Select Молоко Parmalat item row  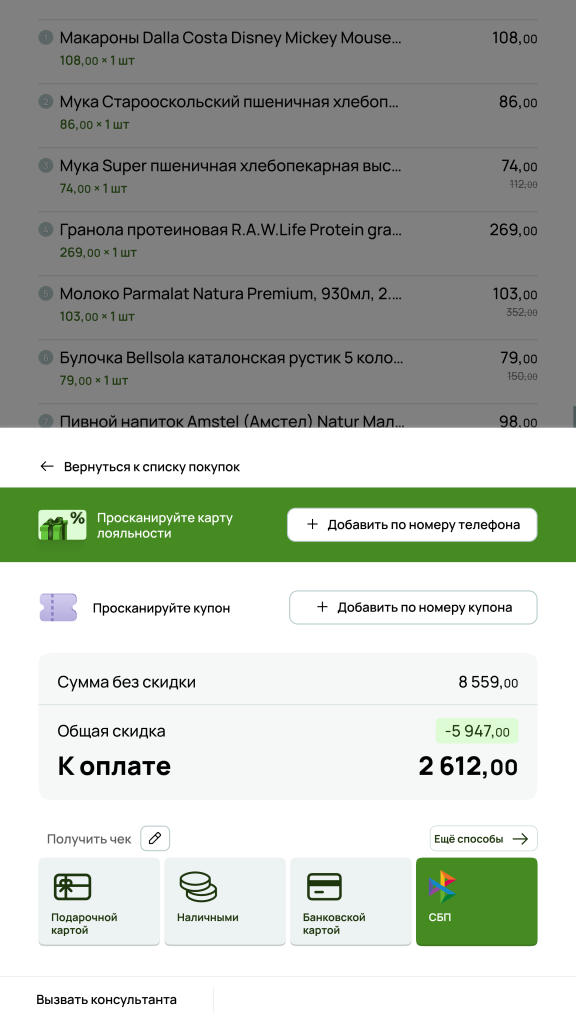288,305
